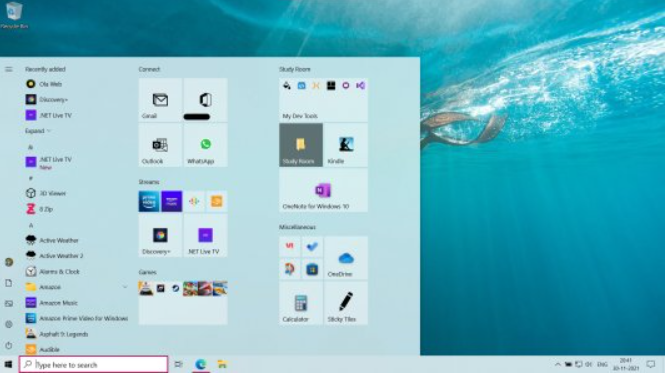The height and width of the screenshot is (374, 665).
Task: Click the Microsoft Edge taskbar icon
Action: [x=200, y=364]
